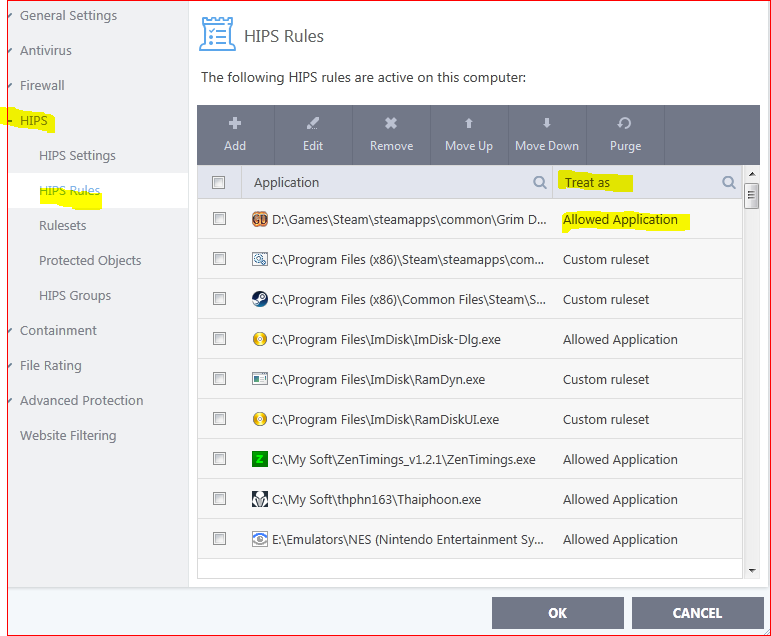Click search icon in Treat as column

click(x=729, y=182)
